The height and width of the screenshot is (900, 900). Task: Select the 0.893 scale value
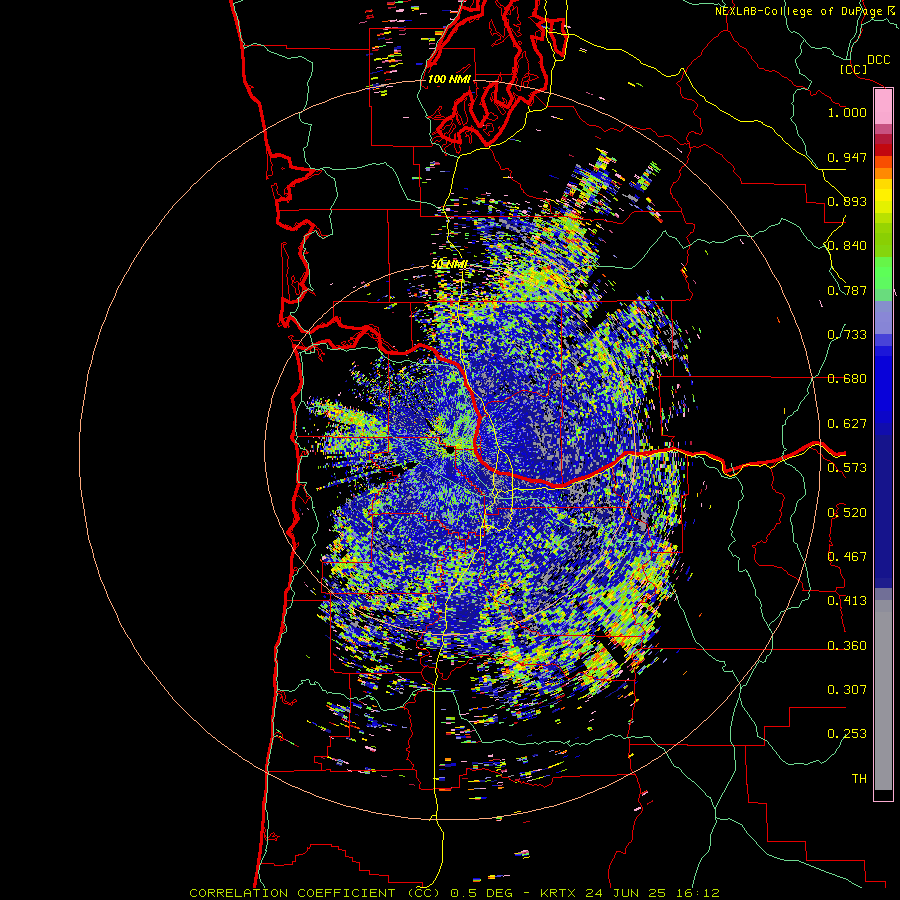point(847,201)
